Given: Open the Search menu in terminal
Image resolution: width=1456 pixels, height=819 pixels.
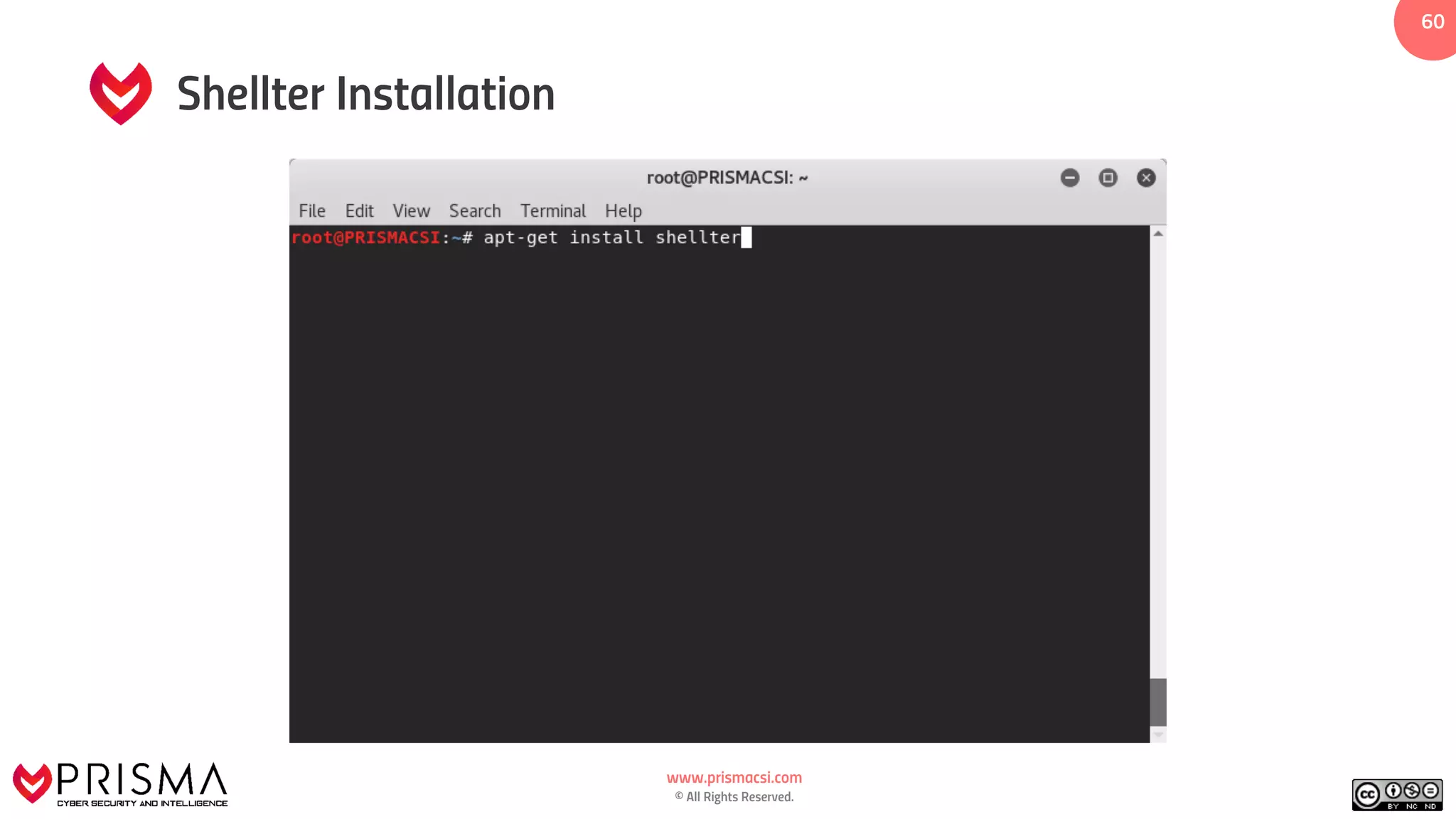Looking at the screenshot, I should (x=475, y=211).
